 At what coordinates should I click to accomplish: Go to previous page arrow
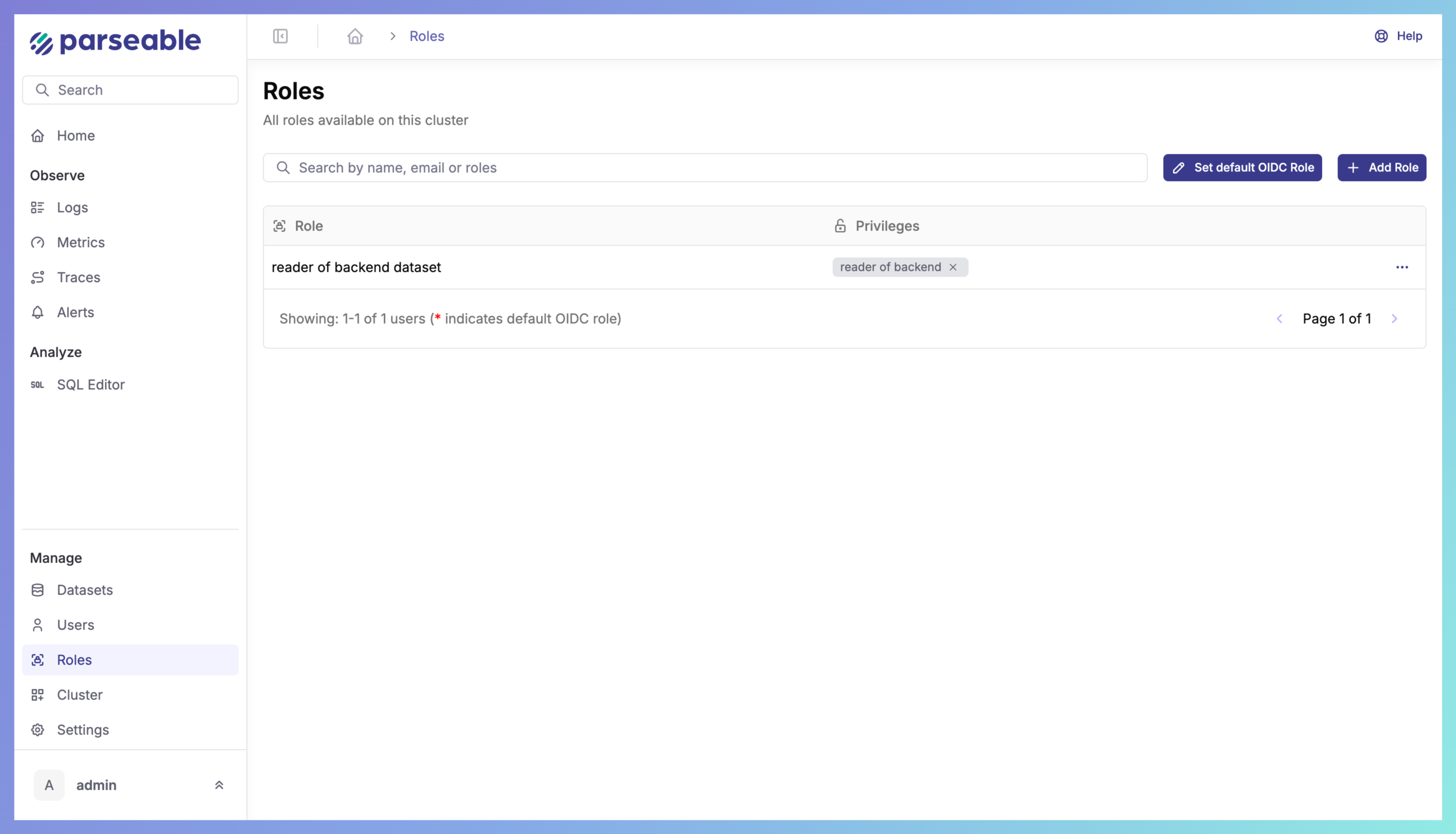pyautogui.click(x=1279, y=319)
